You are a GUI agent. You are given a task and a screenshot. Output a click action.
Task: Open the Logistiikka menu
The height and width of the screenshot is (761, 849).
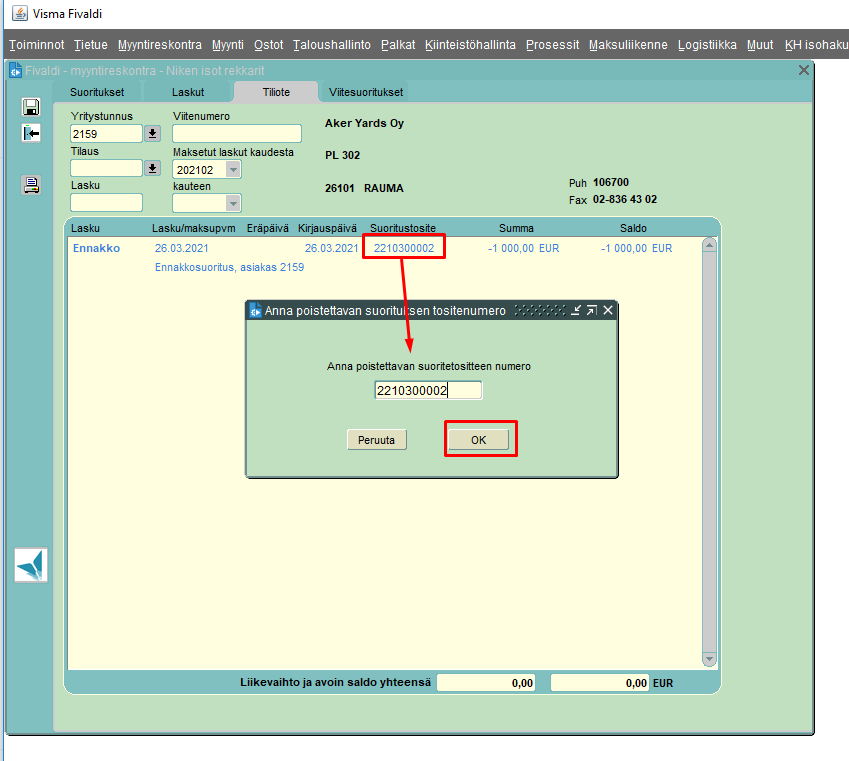[707, 45]
